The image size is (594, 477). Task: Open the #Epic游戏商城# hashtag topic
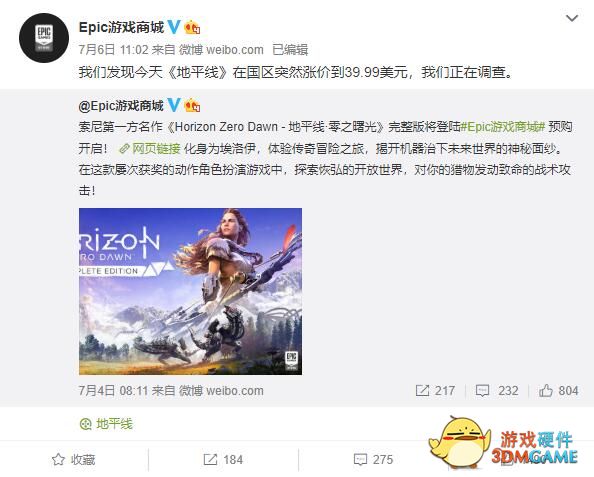click(x=502, y=127)
